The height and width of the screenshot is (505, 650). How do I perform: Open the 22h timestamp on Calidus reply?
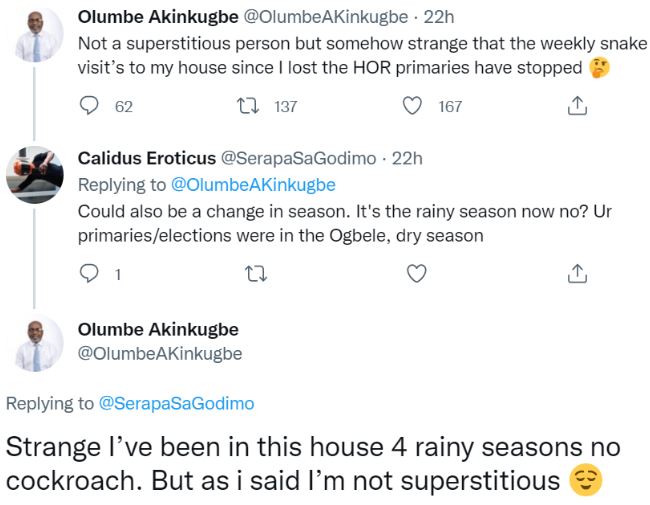[x=407, y=158]
